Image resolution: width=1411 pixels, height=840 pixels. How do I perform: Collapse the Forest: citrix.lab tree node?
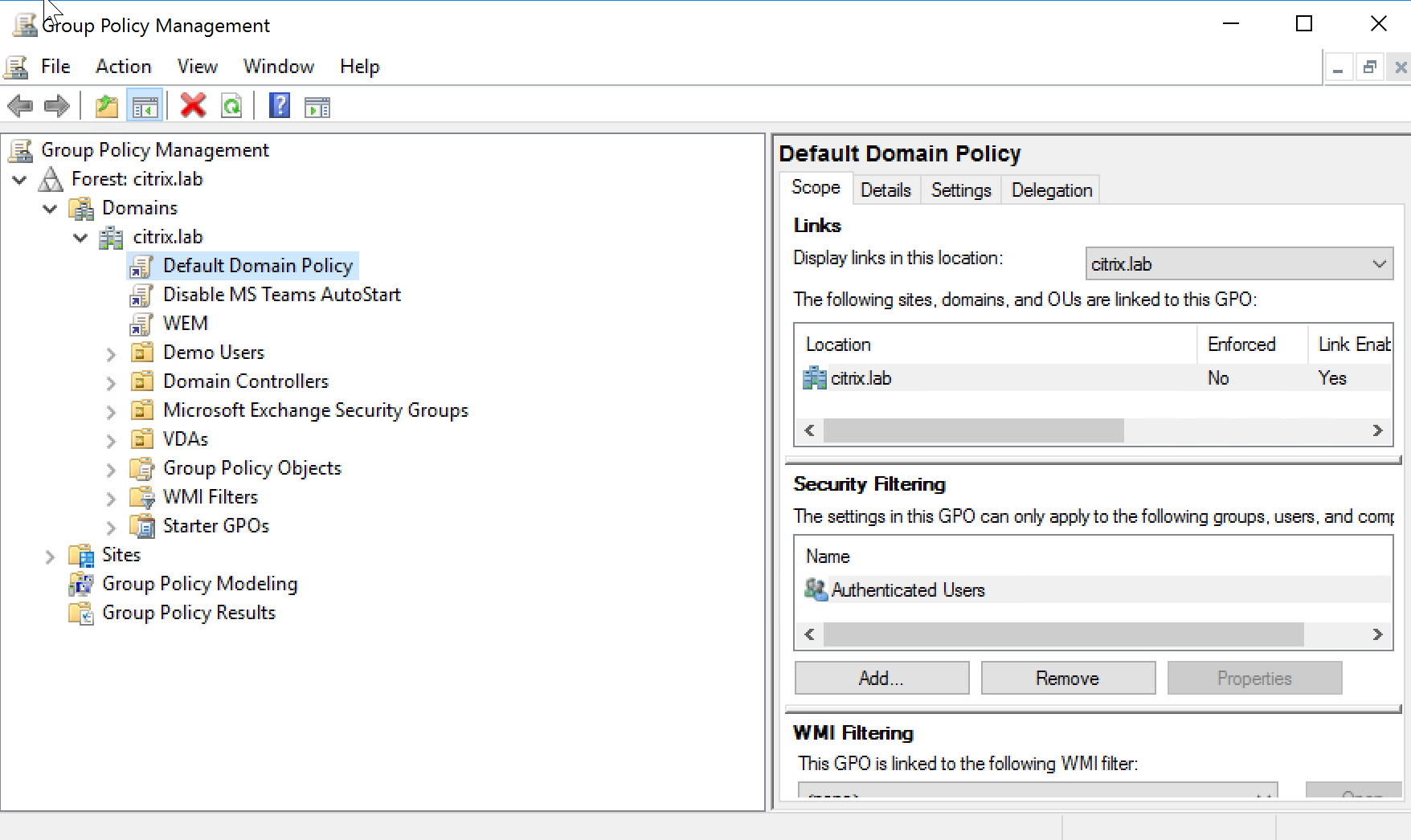19,179
